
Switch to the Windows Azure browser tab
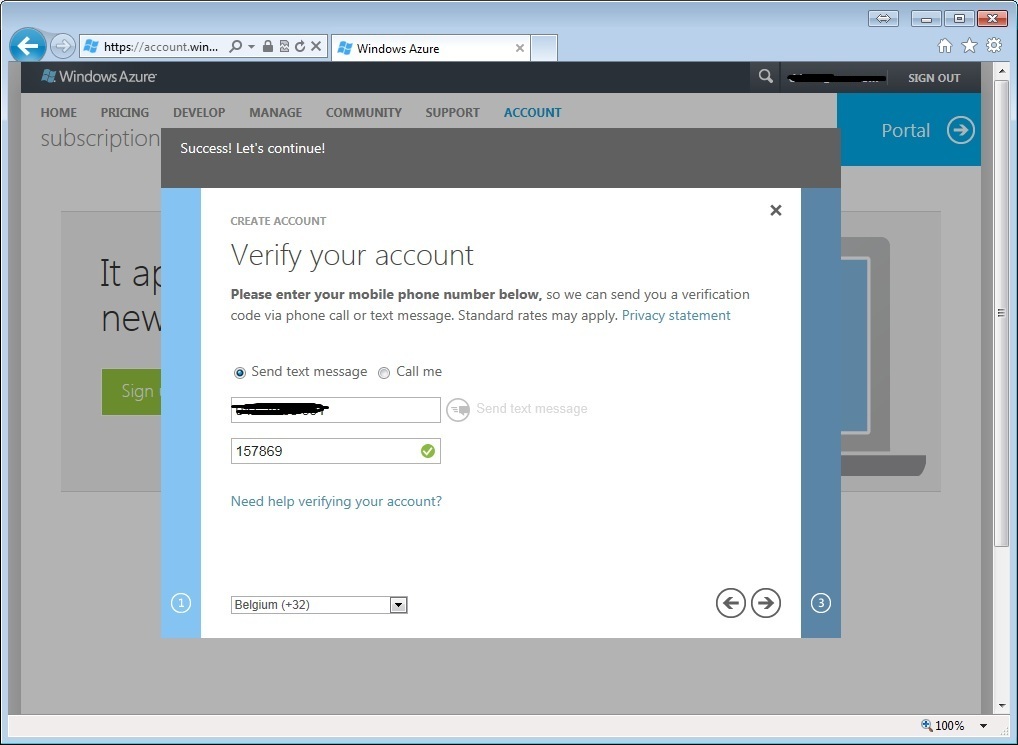click(x=430, y=48)
